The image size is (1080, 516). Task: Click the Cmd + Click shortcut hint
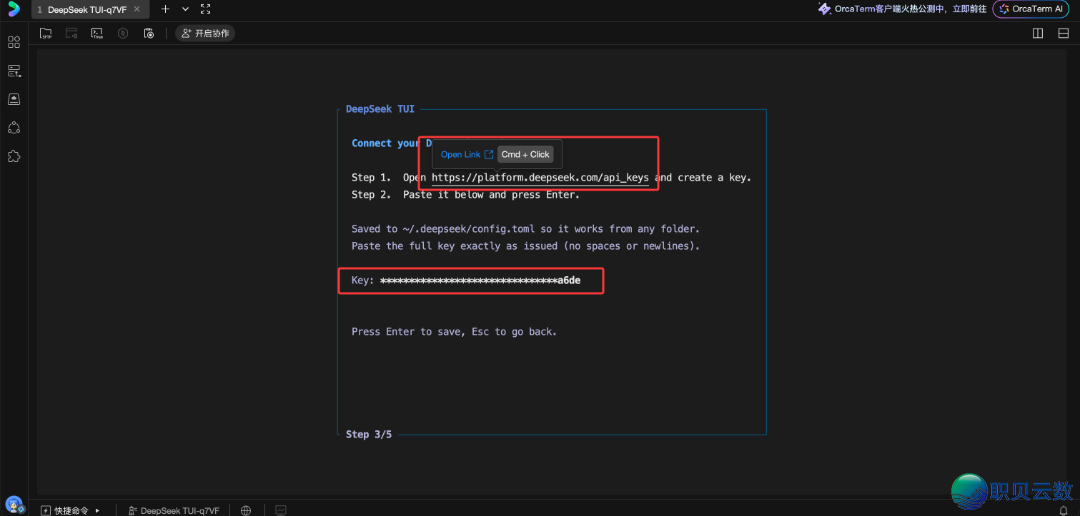coord(526,154)
